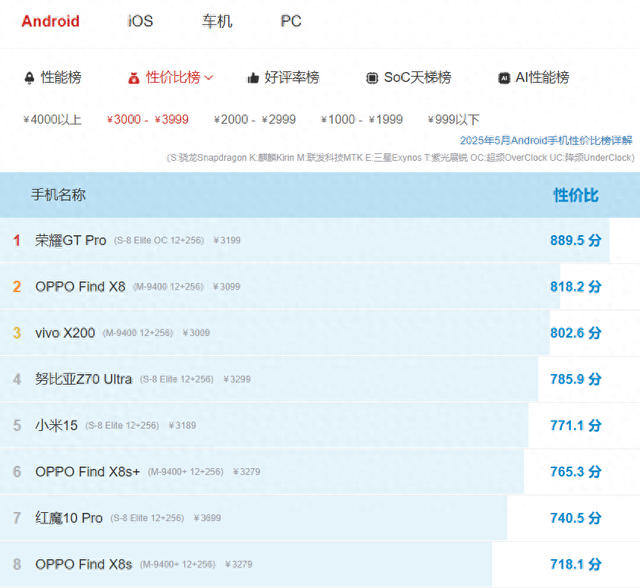640x588 pixels.
Task: Click rank number 2 in the list
Action: click(x=17, y=286)
